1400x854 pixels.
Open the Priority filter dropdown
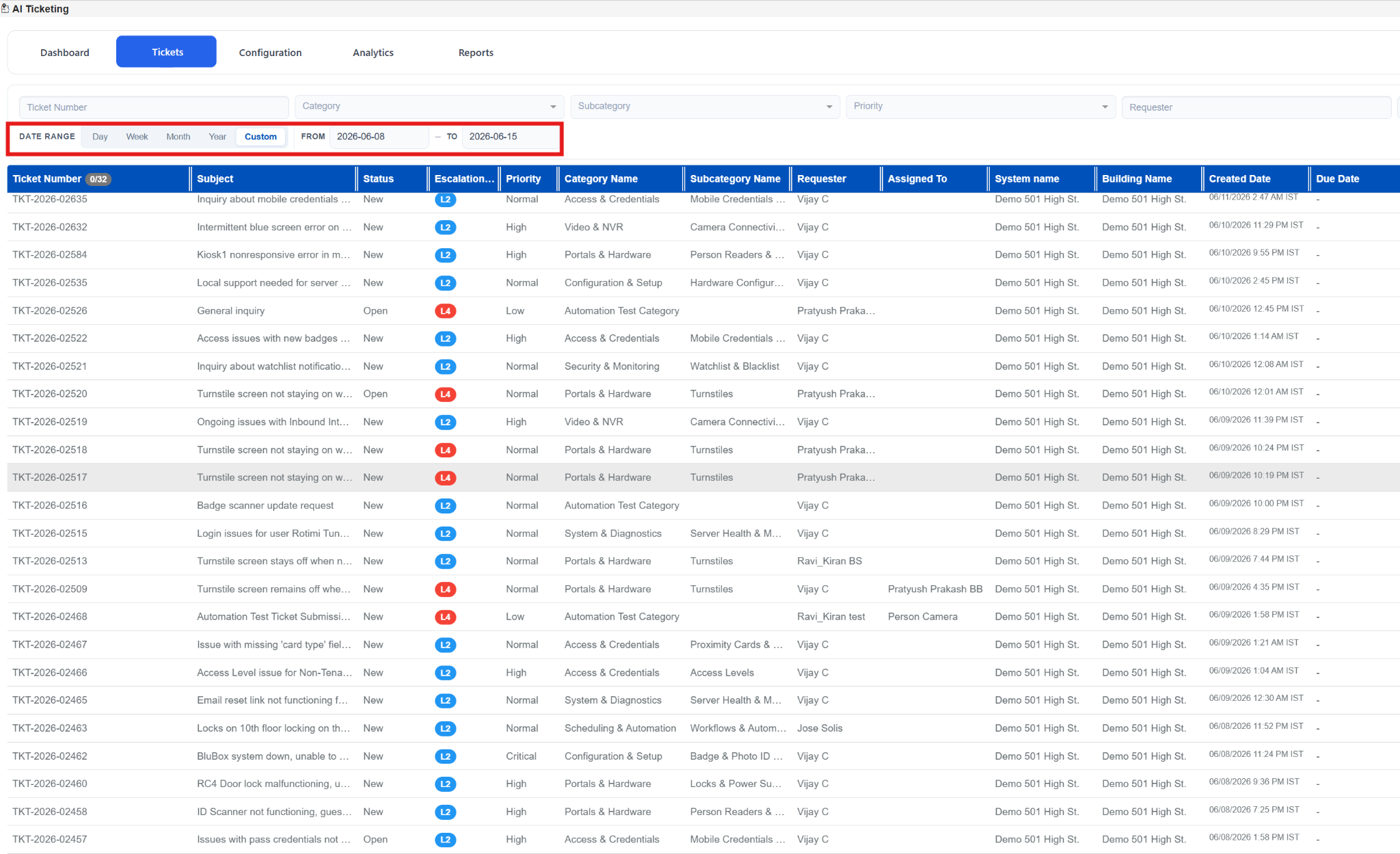click(980, 107)
